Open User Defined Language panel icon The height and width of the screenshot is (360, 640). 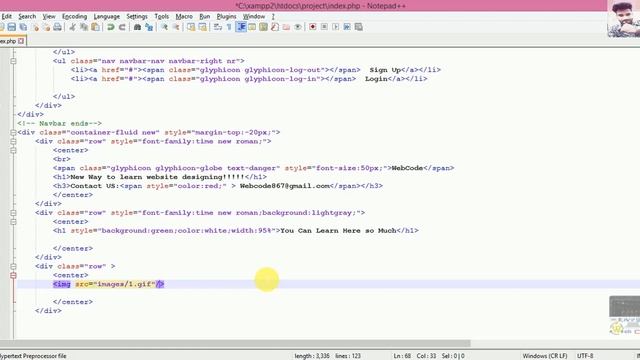pos(252,27)
